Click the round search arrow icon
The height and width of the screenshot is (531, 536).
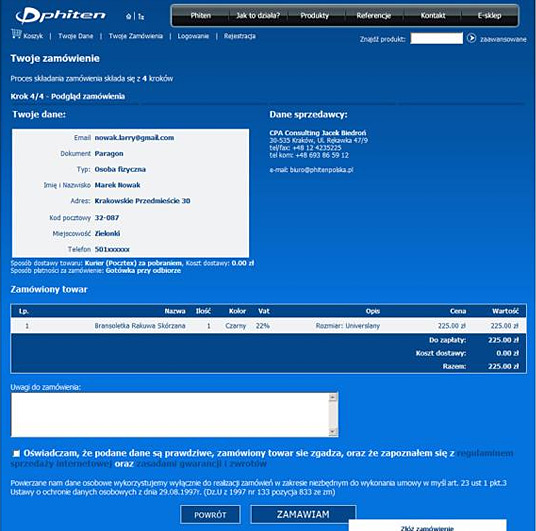pyautogui.click(x=471, y=38)
